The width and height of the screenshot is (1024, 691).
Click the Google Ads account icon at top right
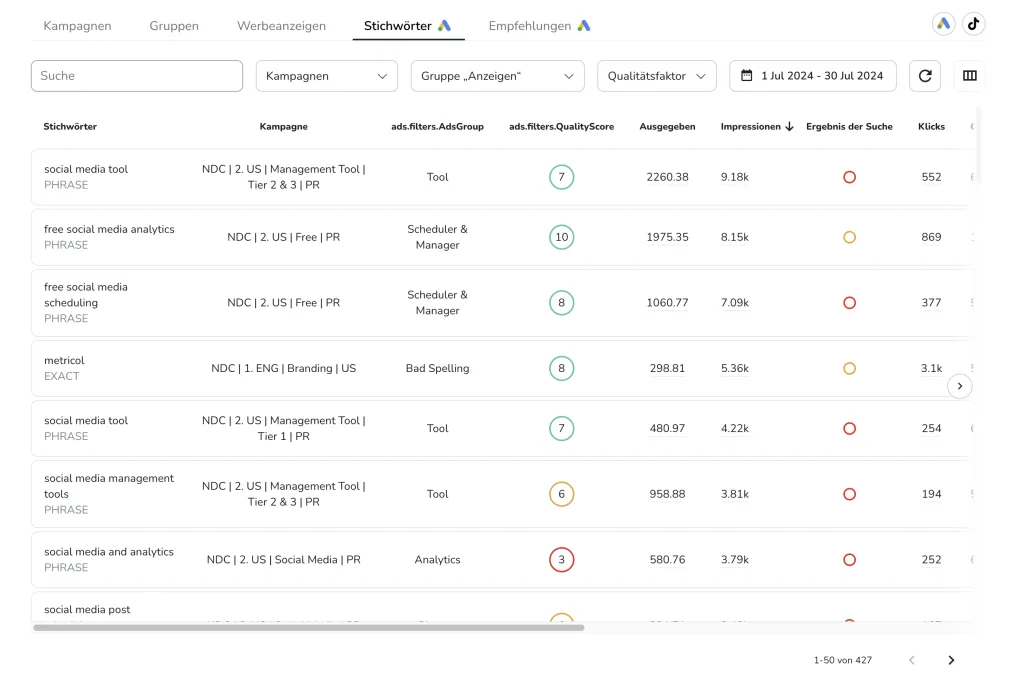[x=943, y=25]
